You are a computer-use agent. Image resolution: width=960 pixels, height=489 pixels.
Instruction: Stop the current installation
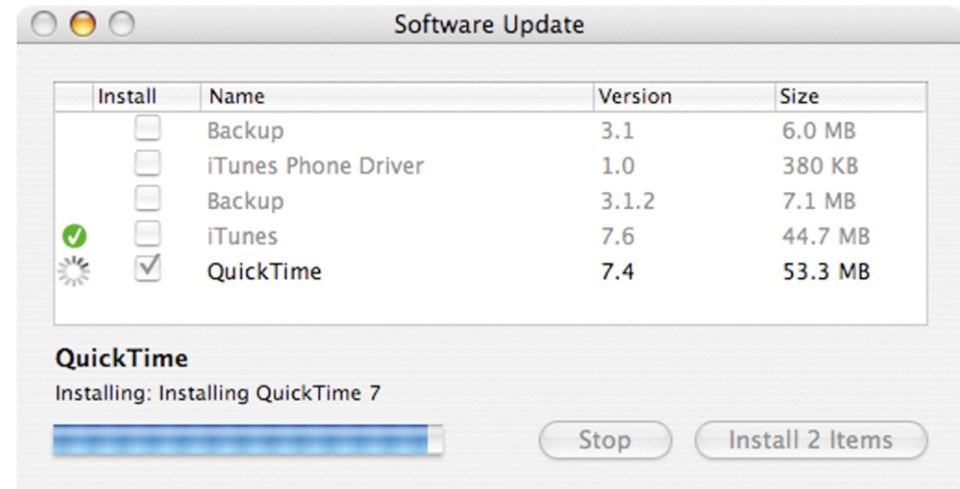[605, 440]
